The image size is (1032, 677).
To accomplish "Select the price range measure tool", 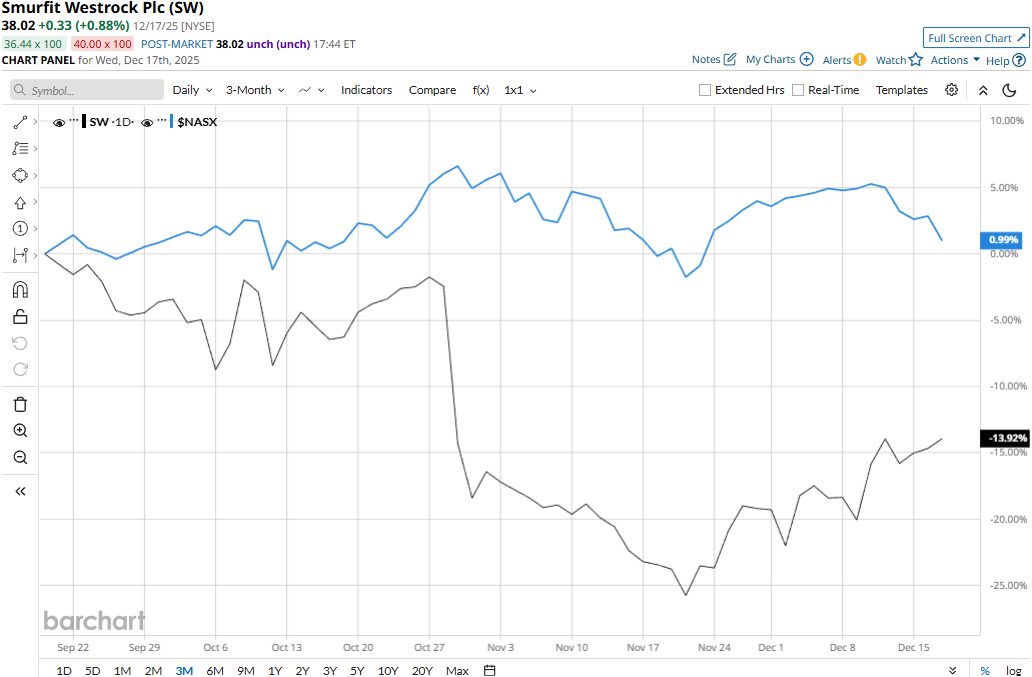I will pyautogui.click(x=20, y=255).
